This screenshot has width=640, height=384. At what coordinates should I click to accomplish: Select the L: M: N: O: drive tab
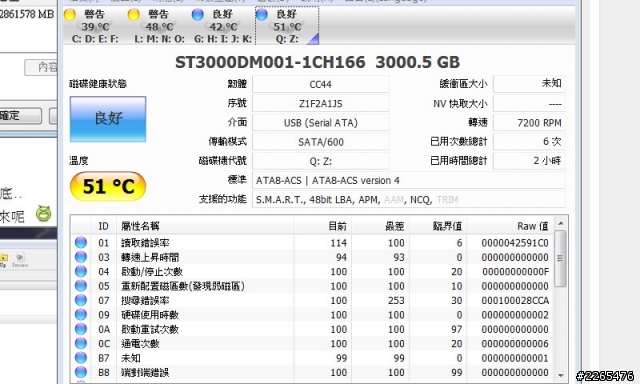pyautogui.click(x=159, y=26)
